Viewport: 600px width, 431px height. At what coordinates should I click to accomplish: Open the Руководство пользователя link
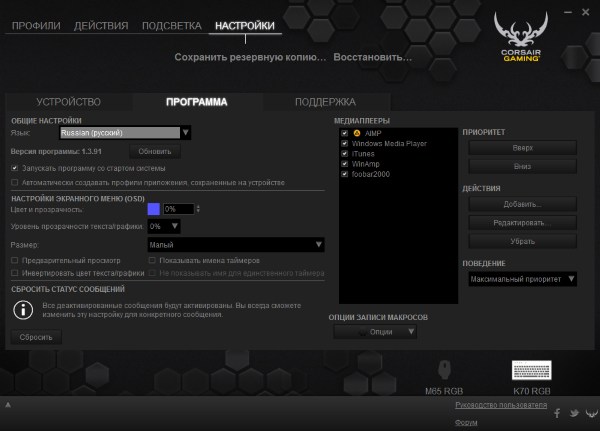pos(501,405)
